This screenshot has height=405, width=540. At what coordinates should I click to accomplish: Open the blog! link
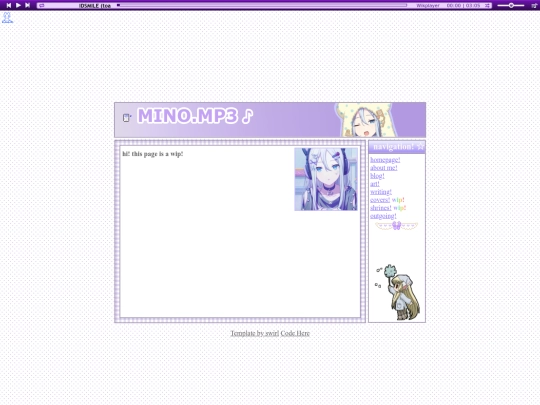[377, 176]
